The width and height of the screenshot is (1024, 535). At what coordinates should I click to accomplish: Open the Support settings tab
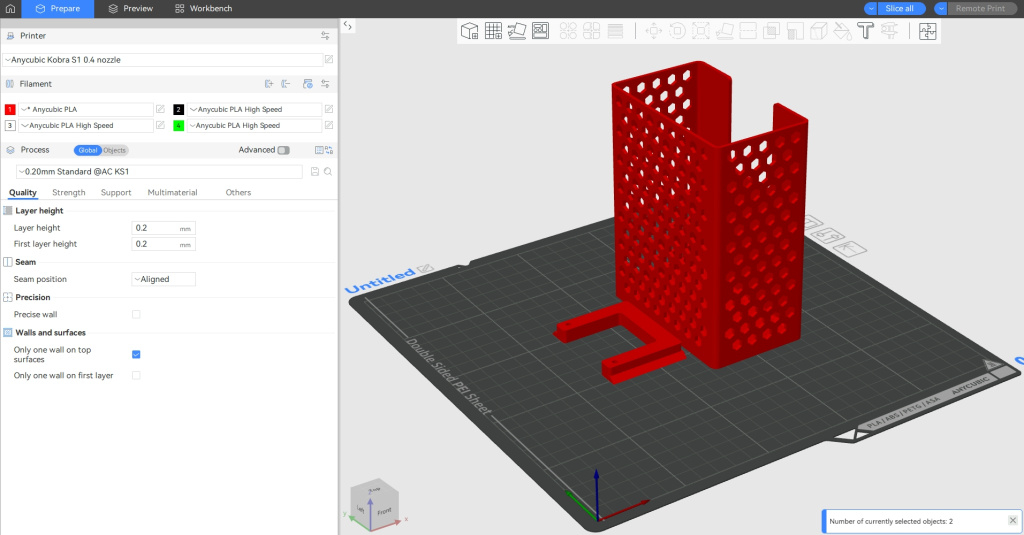pos(116,193)
